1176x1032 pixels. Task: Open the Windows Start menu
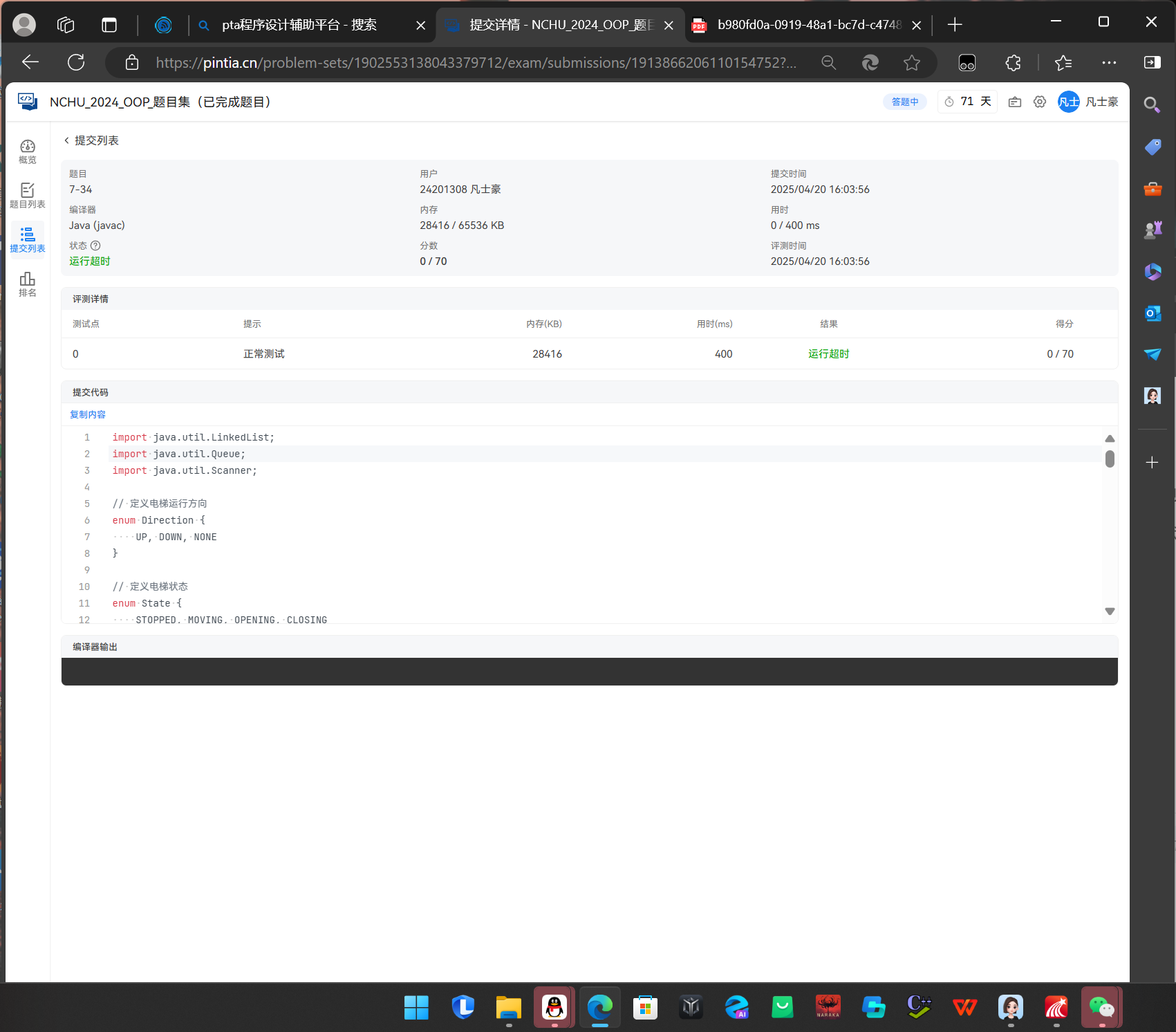coord(416,1007)
